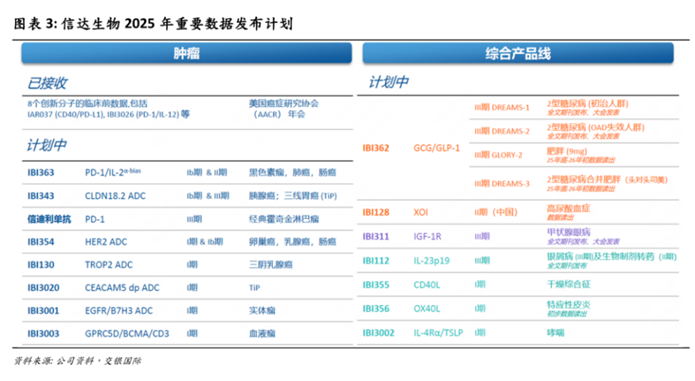Click the 肥胖 (9mg) indication text
This screenshot has height=381, width=695.
(567, 152)
